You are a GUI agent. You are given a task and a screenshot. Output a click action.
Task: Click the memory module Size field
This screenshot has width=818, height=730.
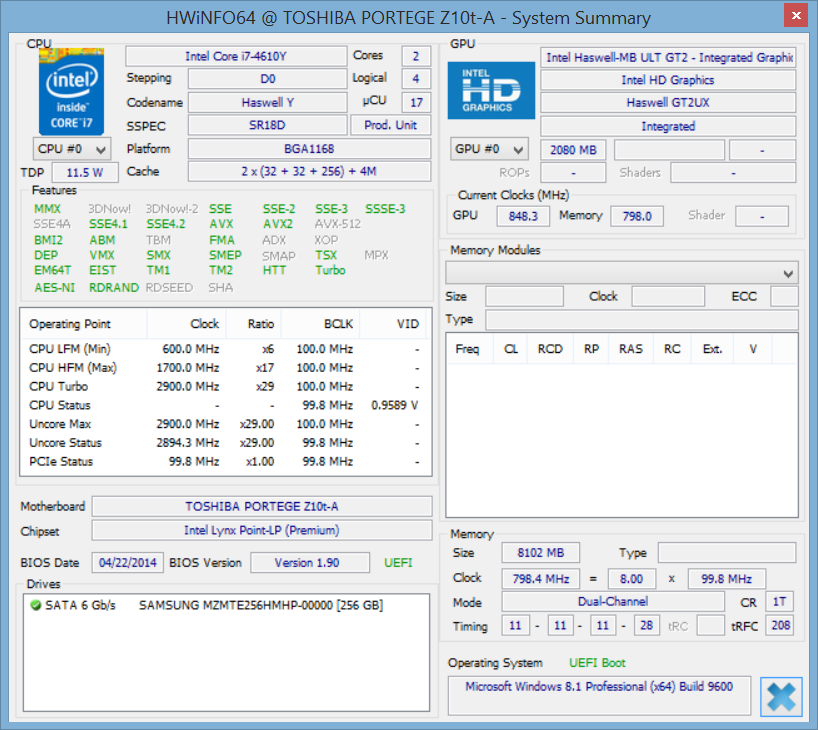(524, 296)
